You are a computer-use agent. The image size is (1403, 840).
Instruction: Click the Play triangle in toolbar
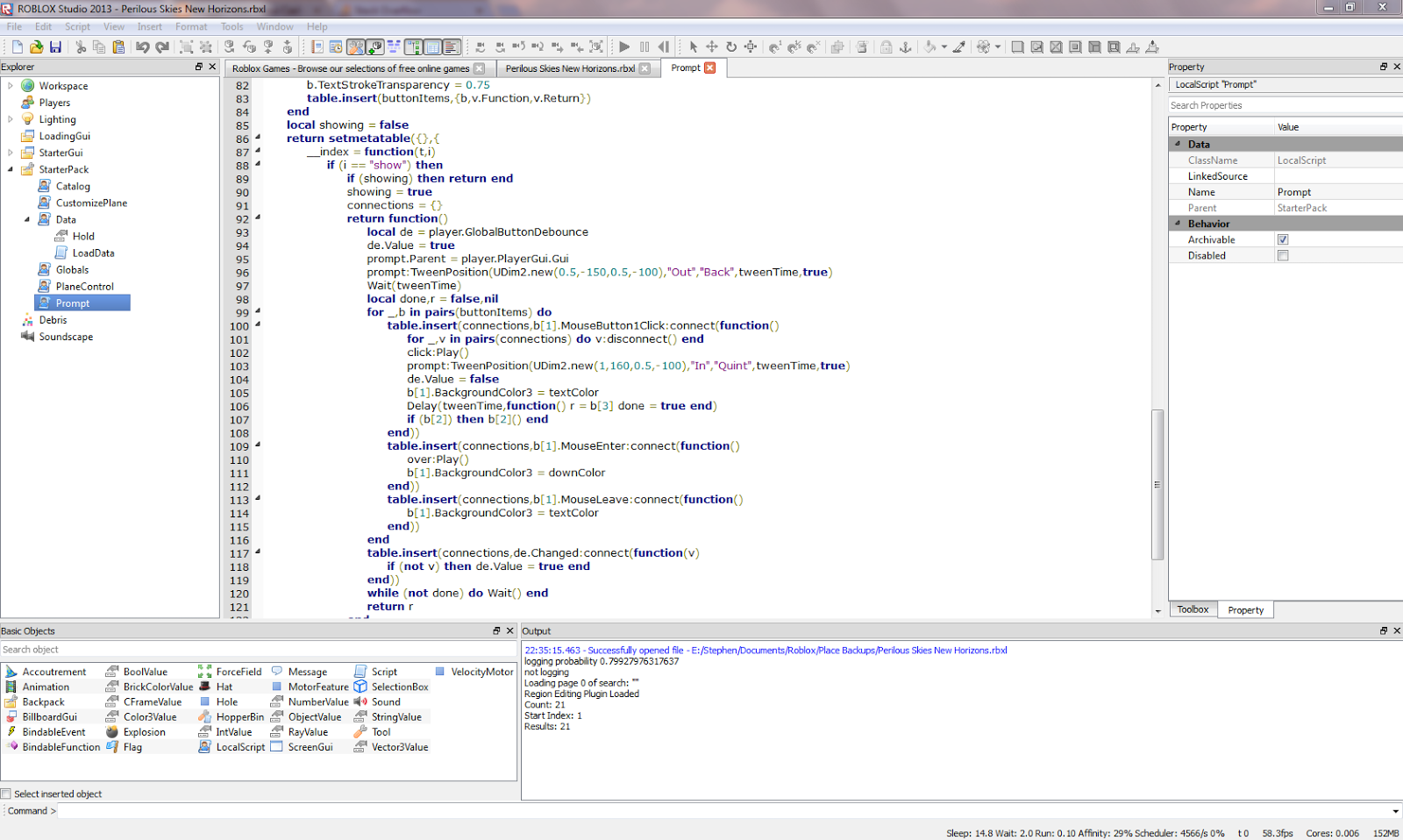coord(624,47)
